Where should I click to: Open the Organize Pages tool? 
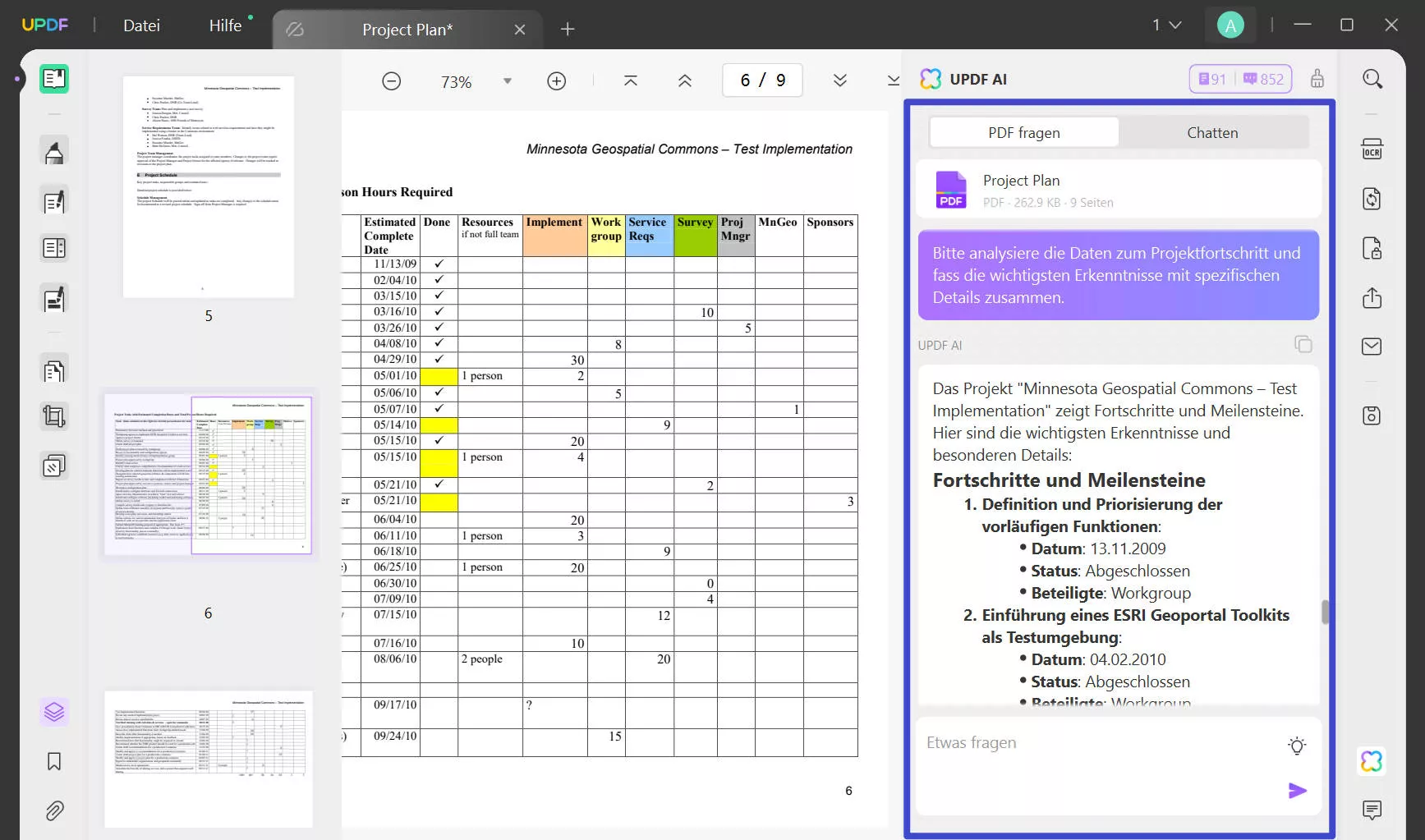click(54, 371)
